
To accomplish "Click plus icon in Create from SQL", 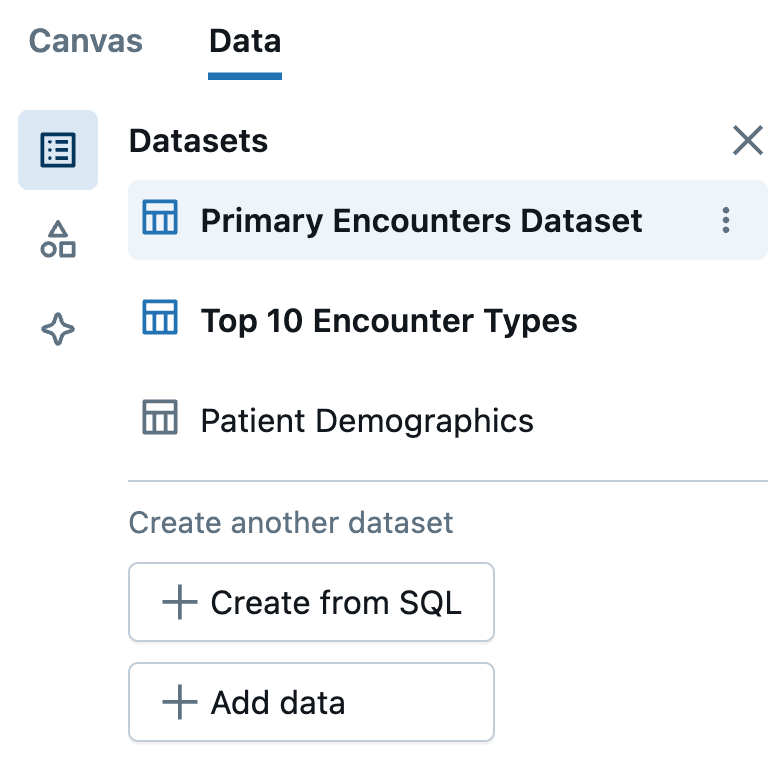I will tap(179, 603).
